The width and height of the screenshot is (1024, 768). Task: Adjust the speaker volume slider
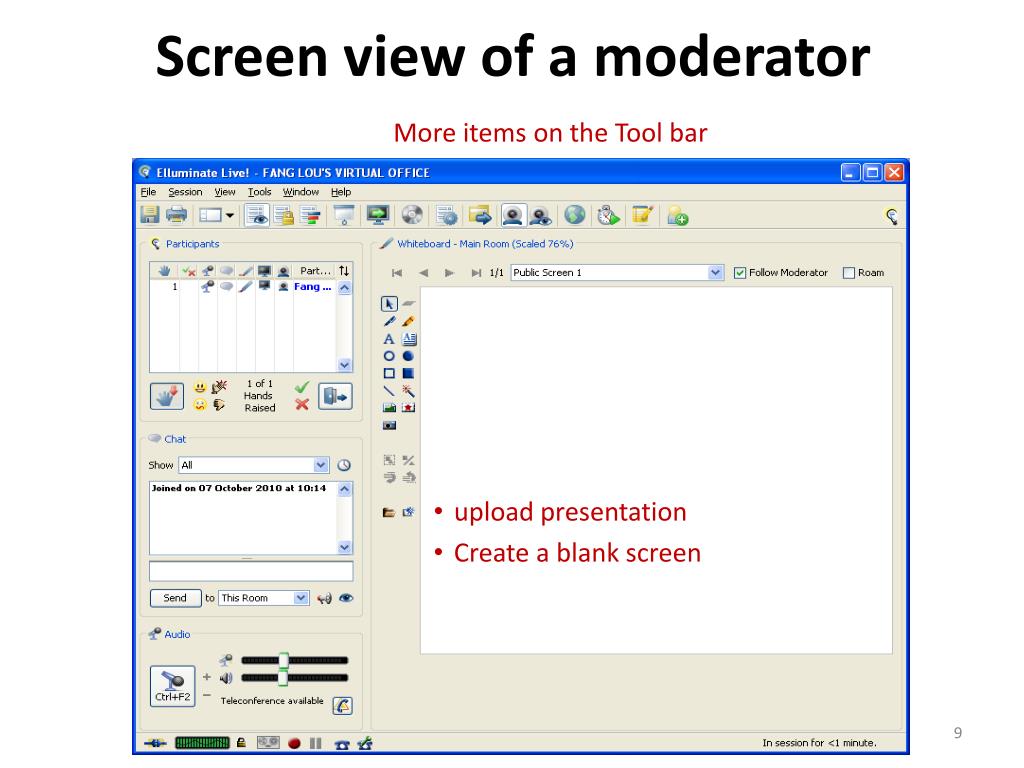[x=283, y=678]
